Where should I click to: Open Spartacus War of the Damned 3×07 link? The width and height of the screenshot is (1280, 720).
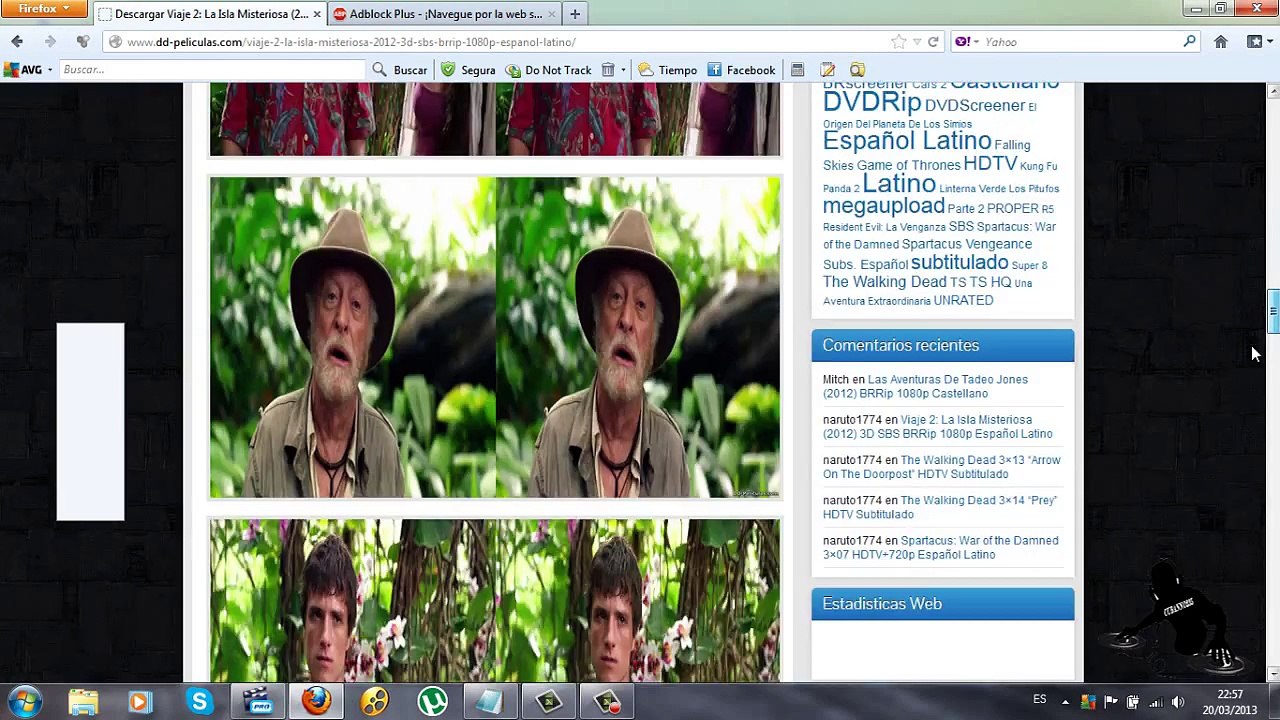pyautogui.click(x=940, y=547)
